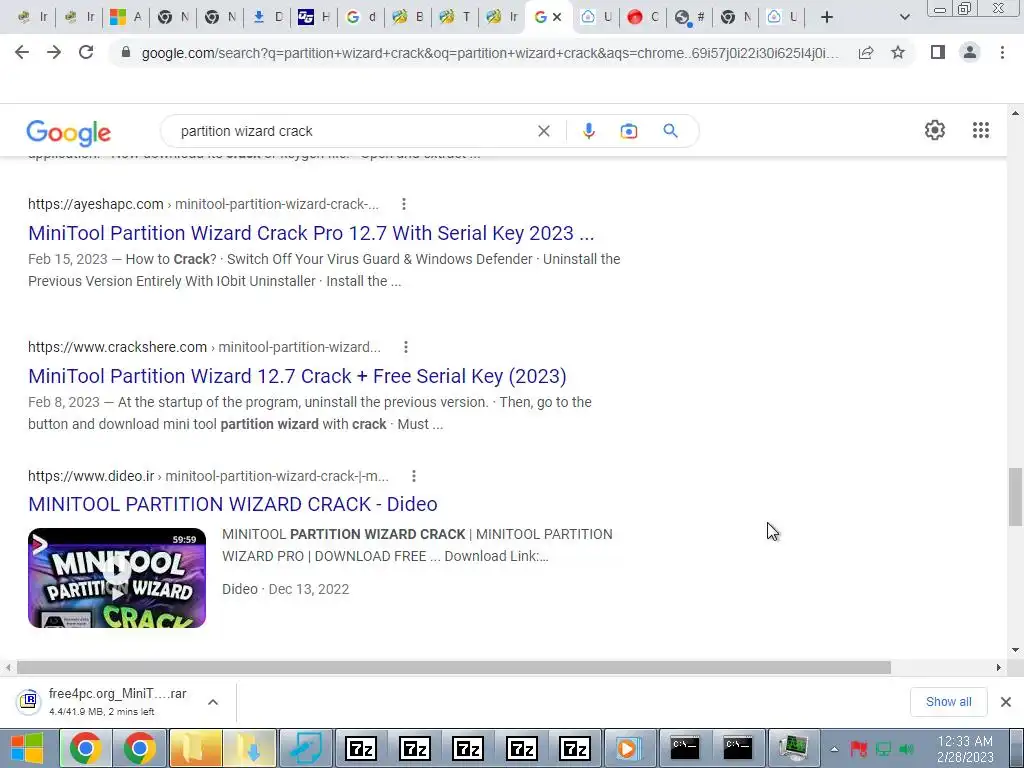
Task: Open MiniTool Partition Wizard Crack Pro 12.7 link
Action: click(311, 233)
